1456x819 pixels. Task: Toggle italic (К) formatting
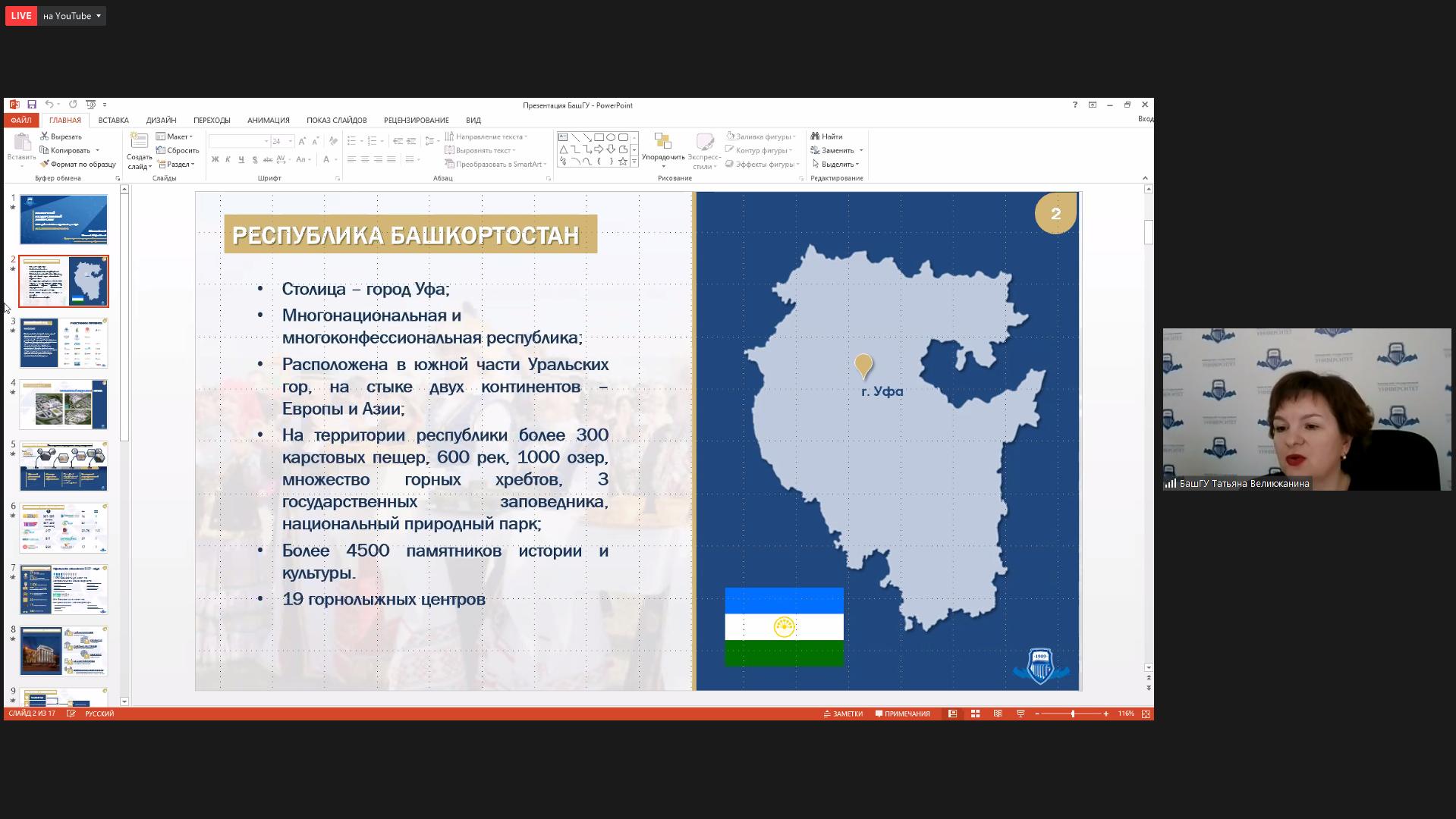pyautogui.click(x=228, y=159)
